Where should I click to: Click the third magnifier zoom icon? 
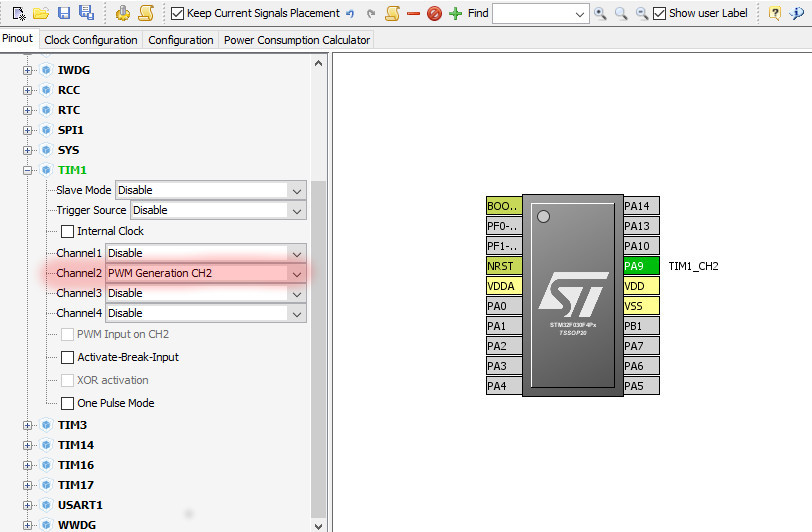642,13
